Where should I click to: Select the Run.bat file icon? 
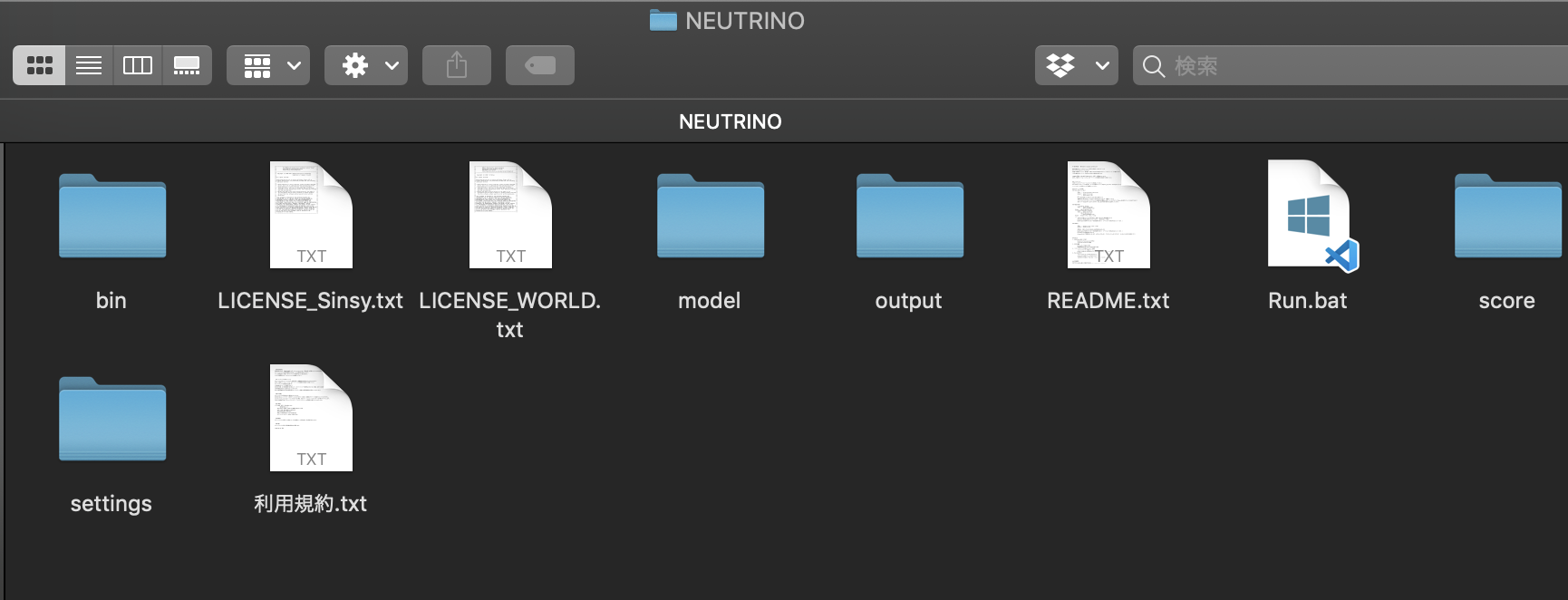point(1312,216)
